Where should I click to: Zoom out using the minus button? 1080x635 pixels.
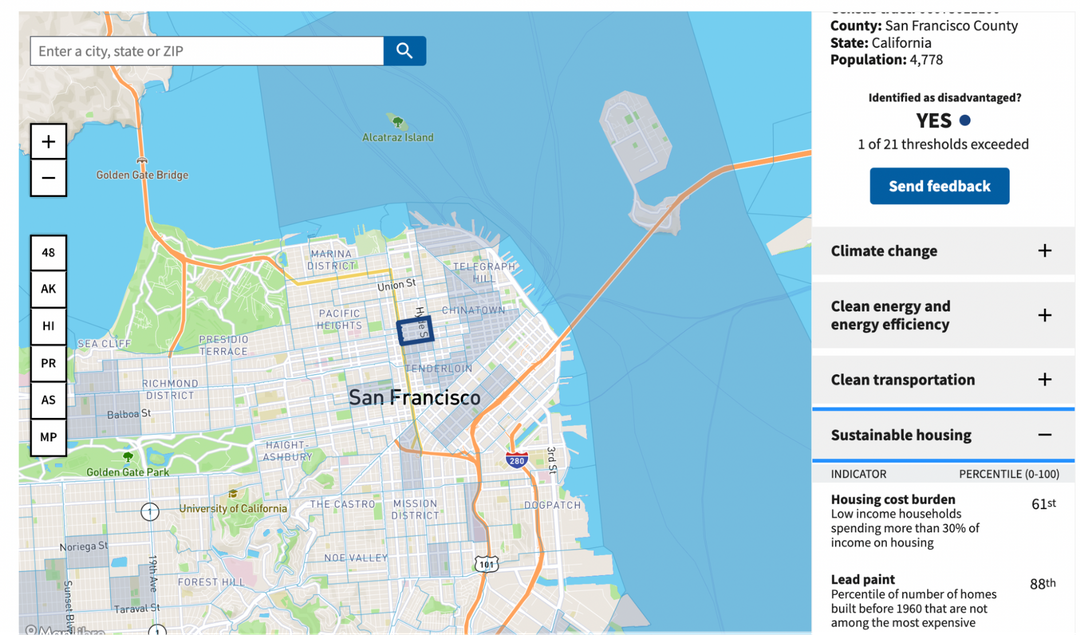48,178
